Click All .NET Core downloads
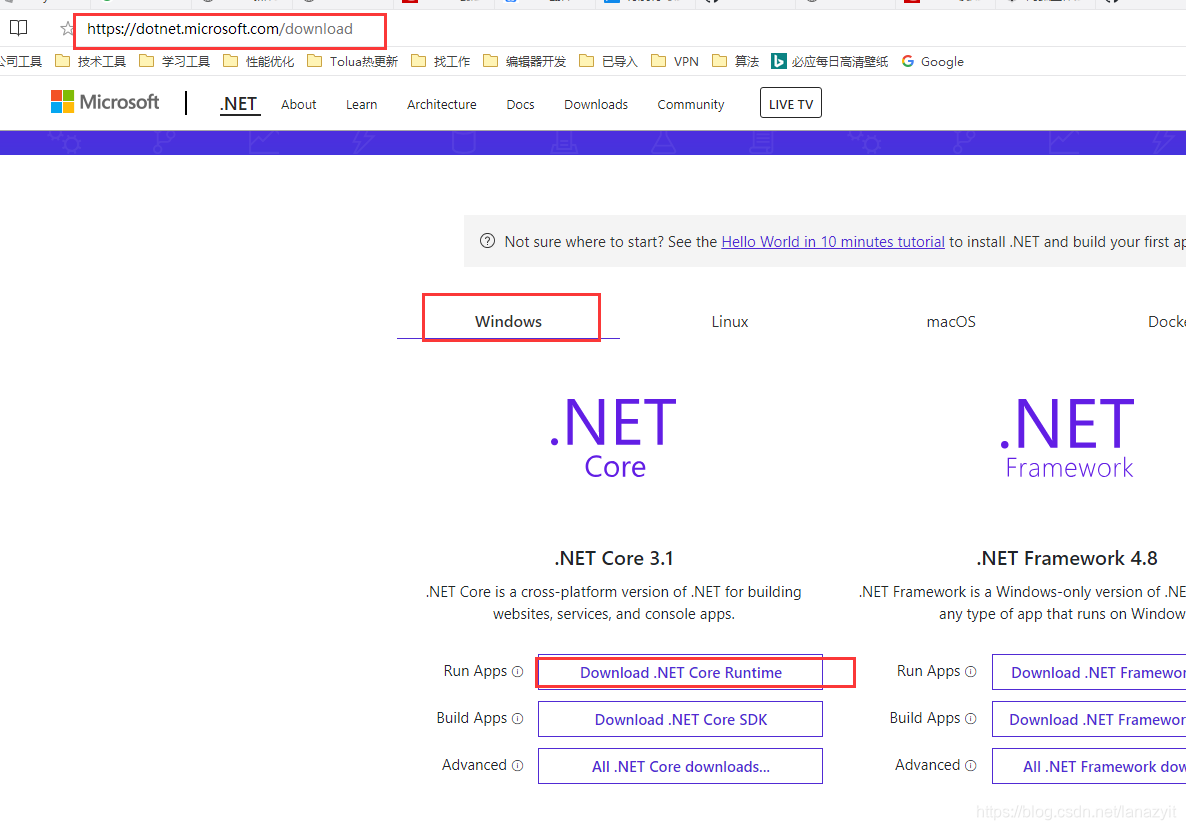 [680, 766]
